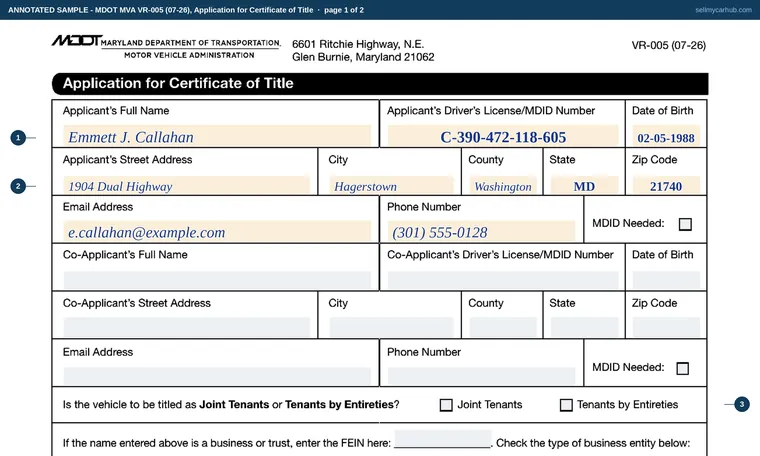Click 'Glen Burnie, Maryland 21062' text

pos(363,57)
